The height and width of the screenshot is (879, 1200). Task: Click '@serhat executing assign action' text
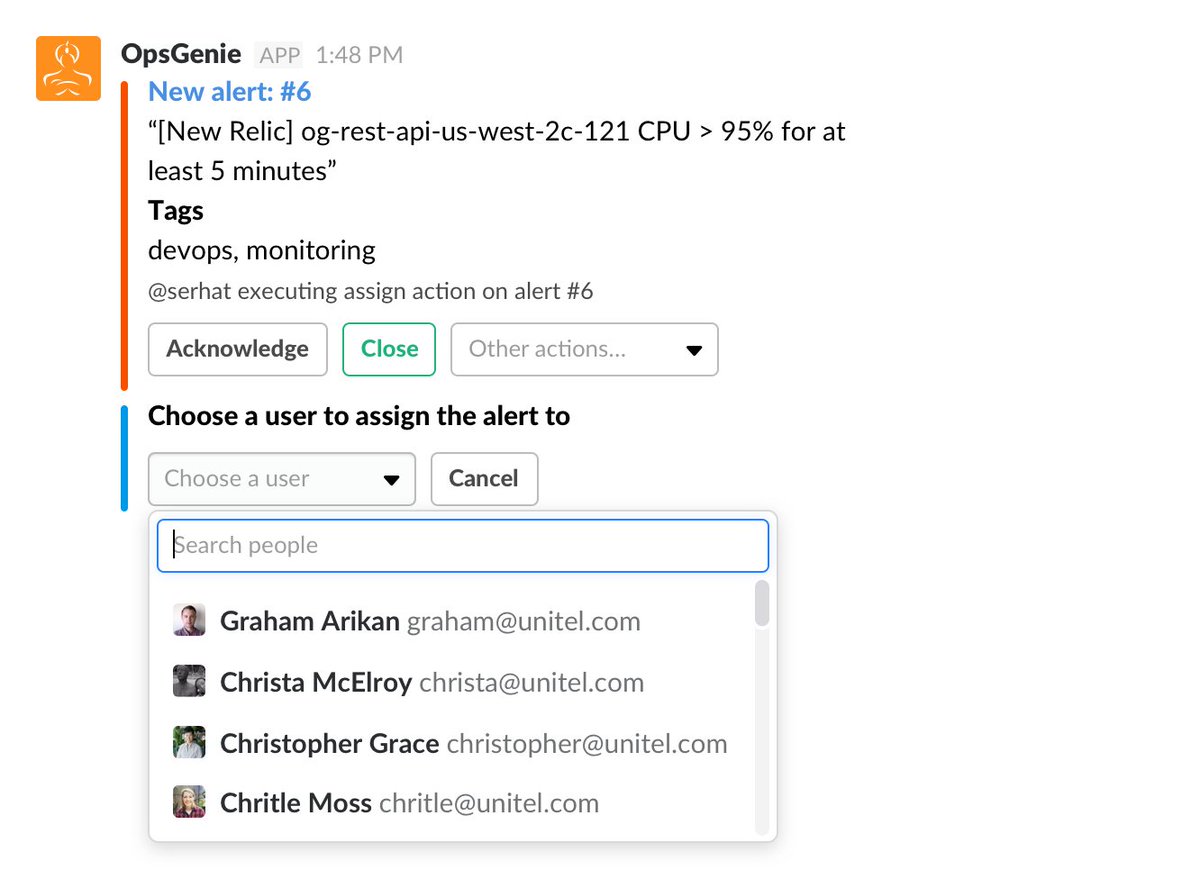coord(371,291)
